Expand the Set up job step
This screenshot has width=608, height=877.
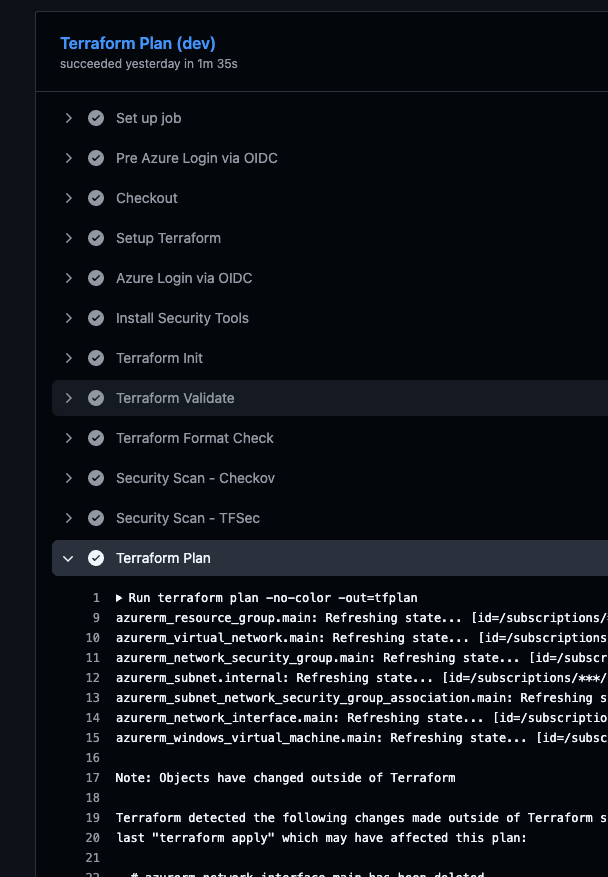[69, 118]
